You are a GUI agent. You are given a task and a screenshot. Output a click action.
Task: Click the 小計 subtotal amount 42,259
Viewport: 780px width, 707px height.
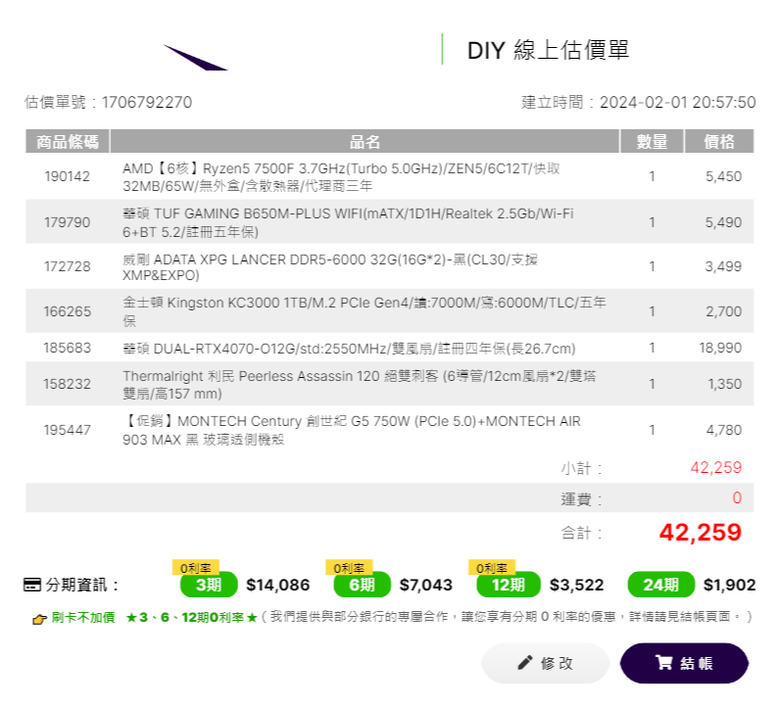tap(716, 467)
